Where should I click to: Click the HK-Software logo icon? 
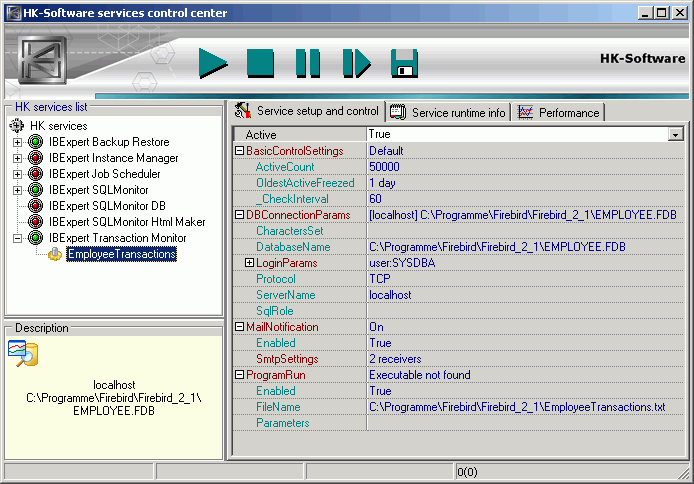42,60
